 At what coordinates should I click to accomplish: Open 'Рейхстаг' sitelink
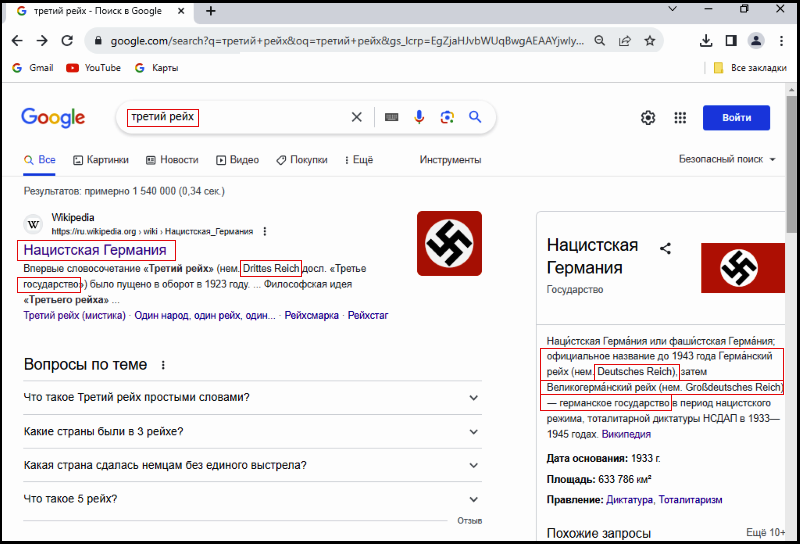(x=368, y=315)
